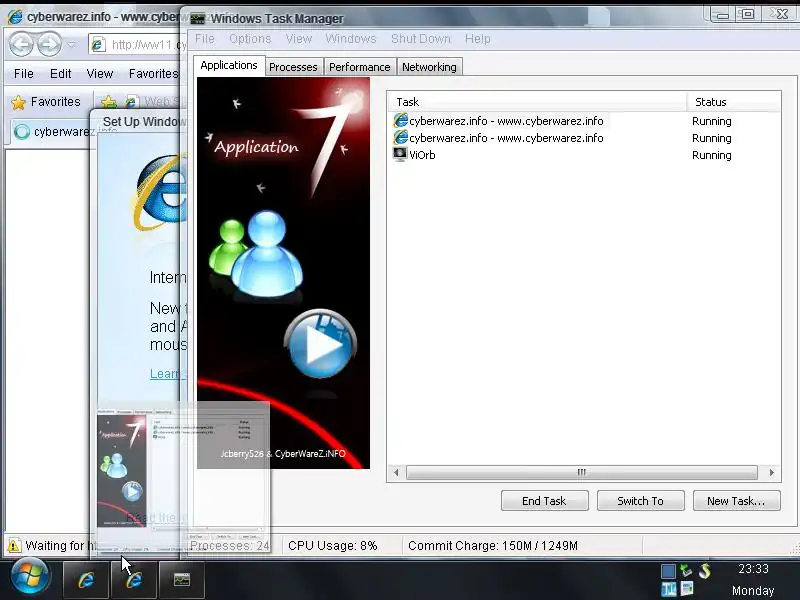Click Messenger buddies artwork in side panel
The width and height of the screenshot is (800, 600).
(x=256, y=254)
